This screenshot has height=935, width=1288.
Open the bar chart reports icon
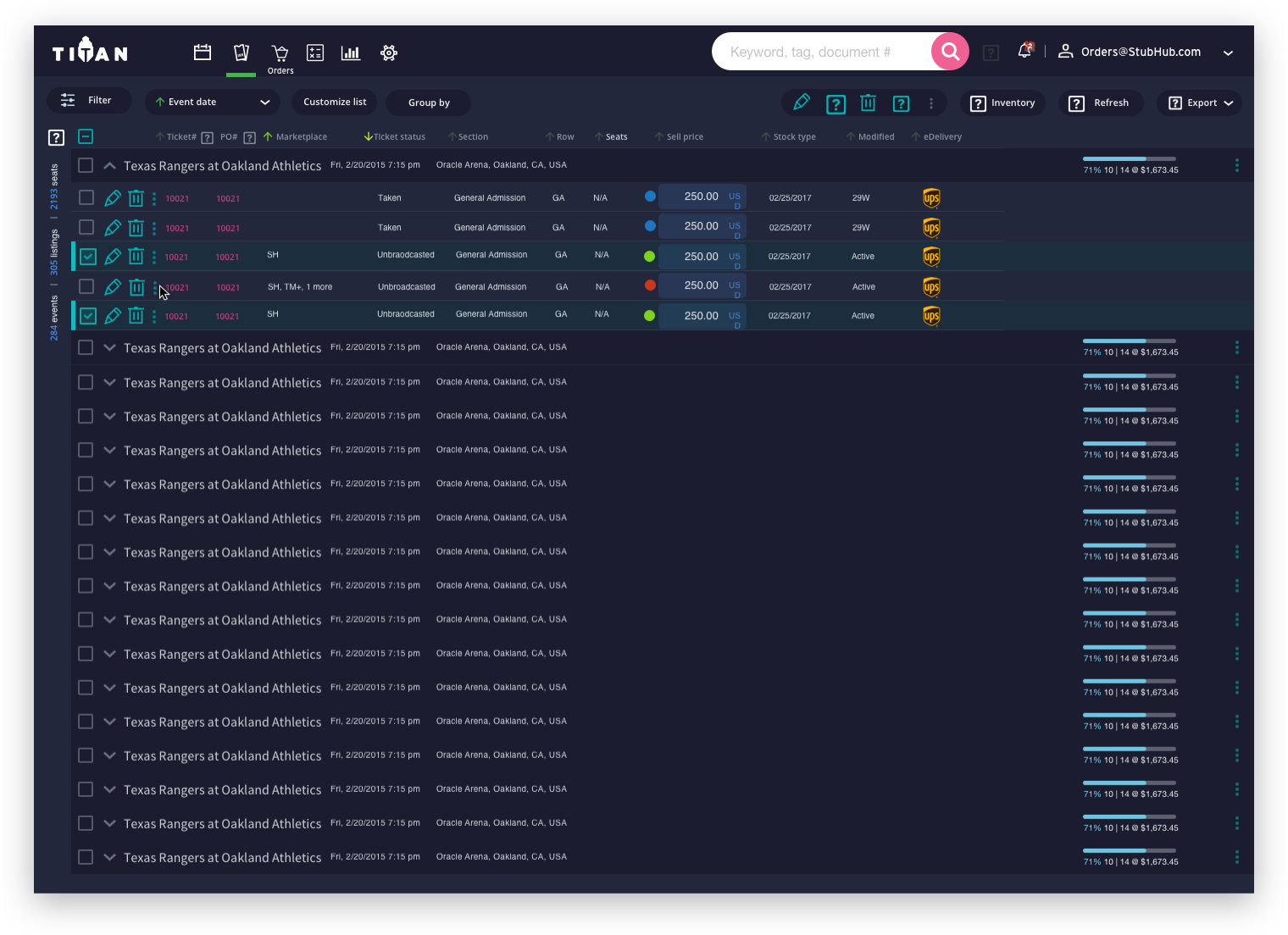(351, 53)
